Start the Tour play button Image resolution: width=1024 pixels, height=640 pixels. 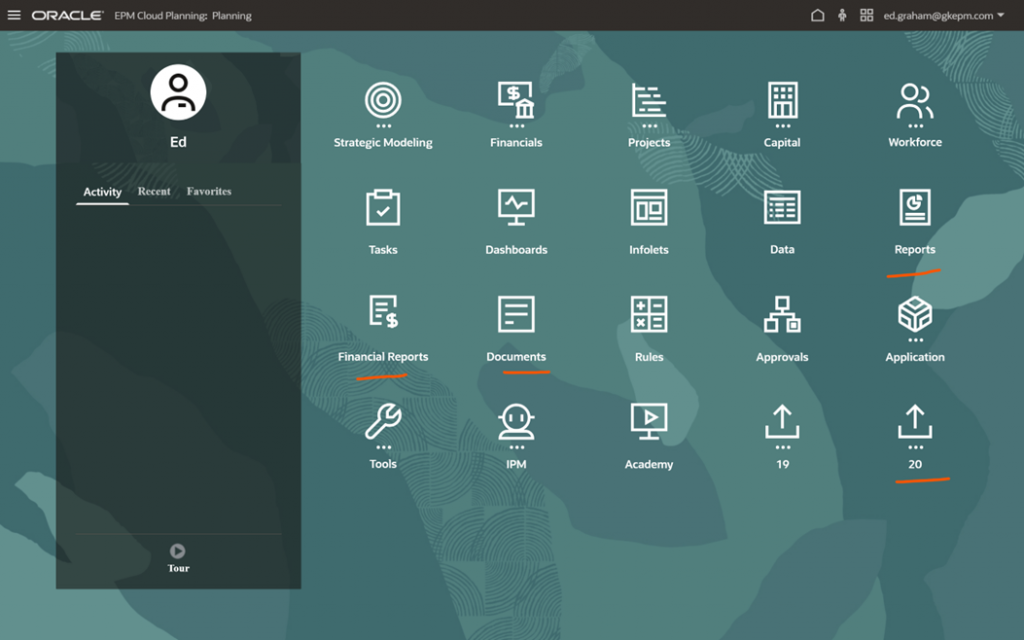pos(178,551)
